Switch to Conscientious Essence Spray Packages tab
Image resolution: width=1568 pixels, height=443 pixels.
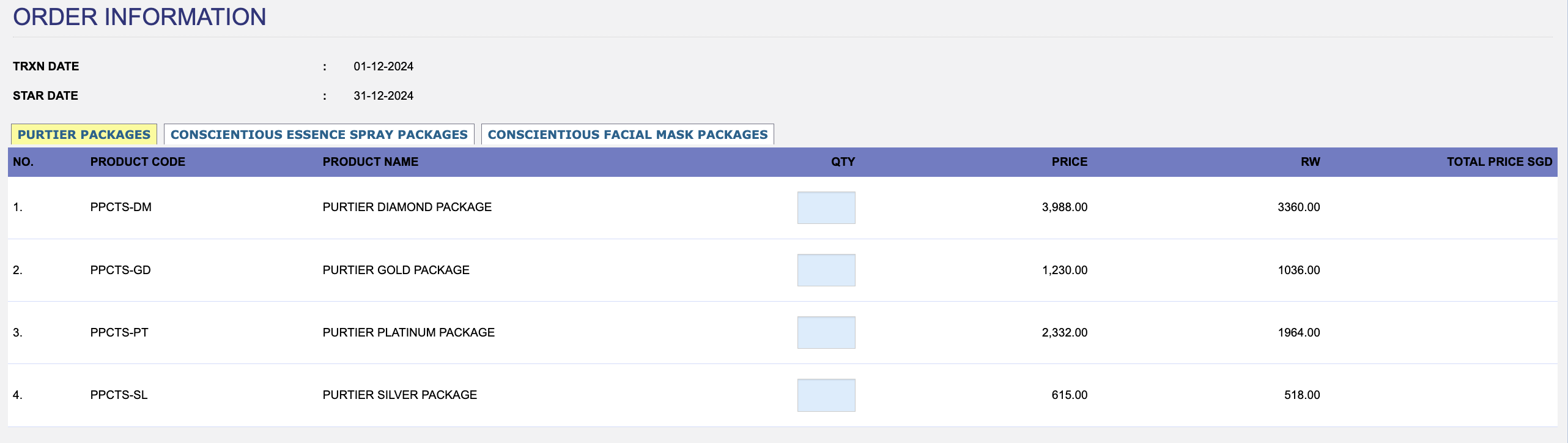click(x=319, y=135)
